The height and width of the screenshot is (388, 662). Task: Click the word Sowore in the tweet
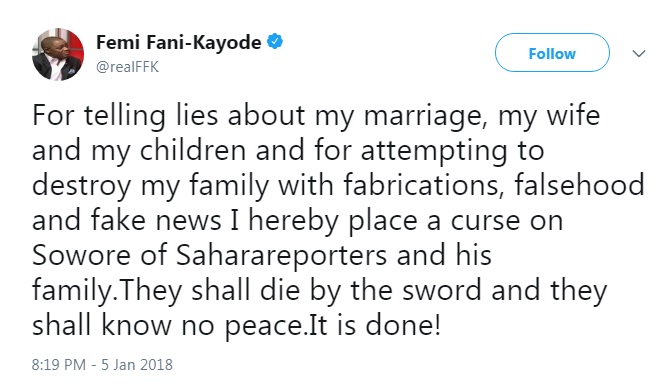coord(81,256)
